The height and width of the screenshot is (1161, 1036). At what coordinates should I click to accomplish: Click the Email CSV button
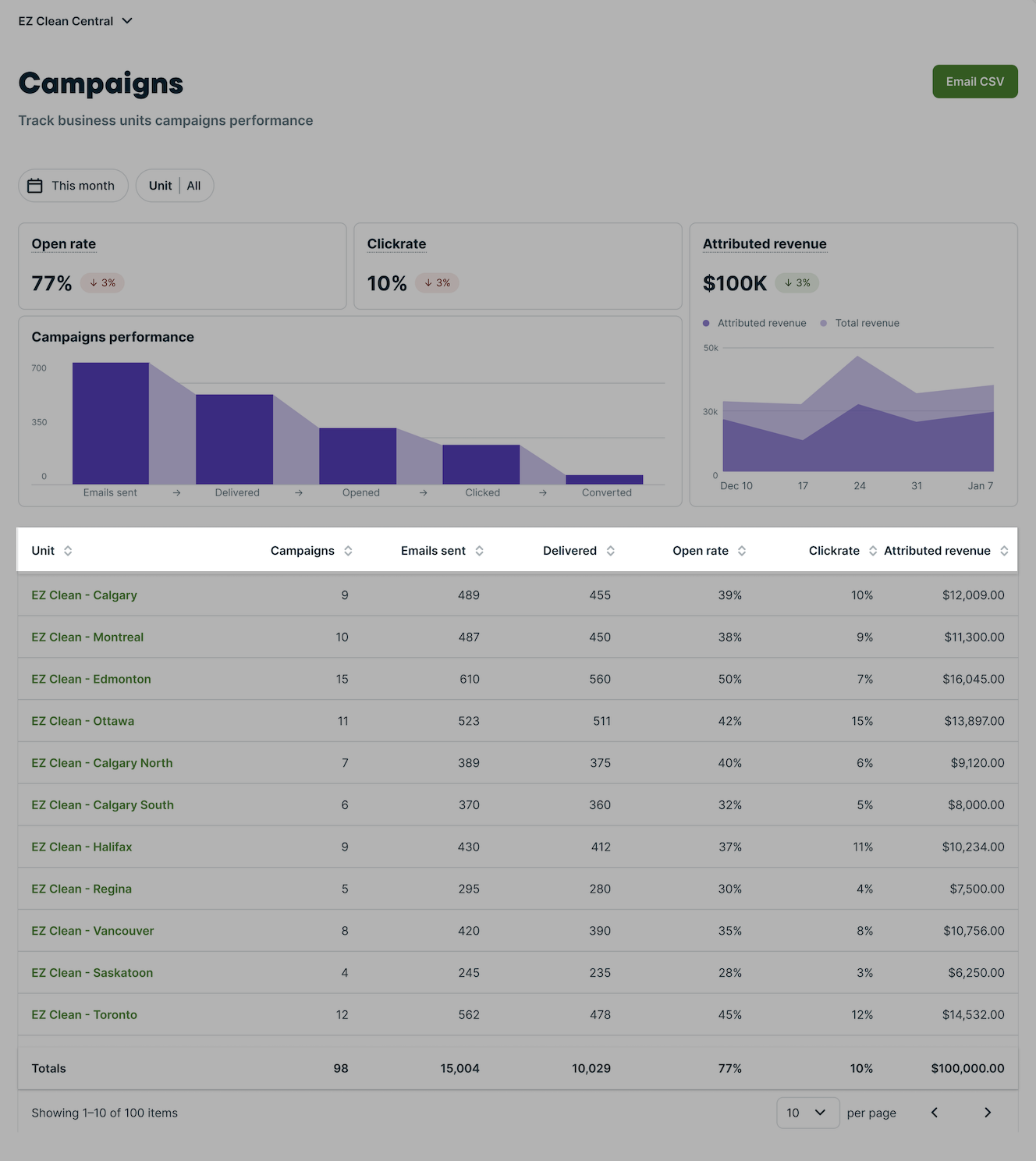click(x=974, y=82)
